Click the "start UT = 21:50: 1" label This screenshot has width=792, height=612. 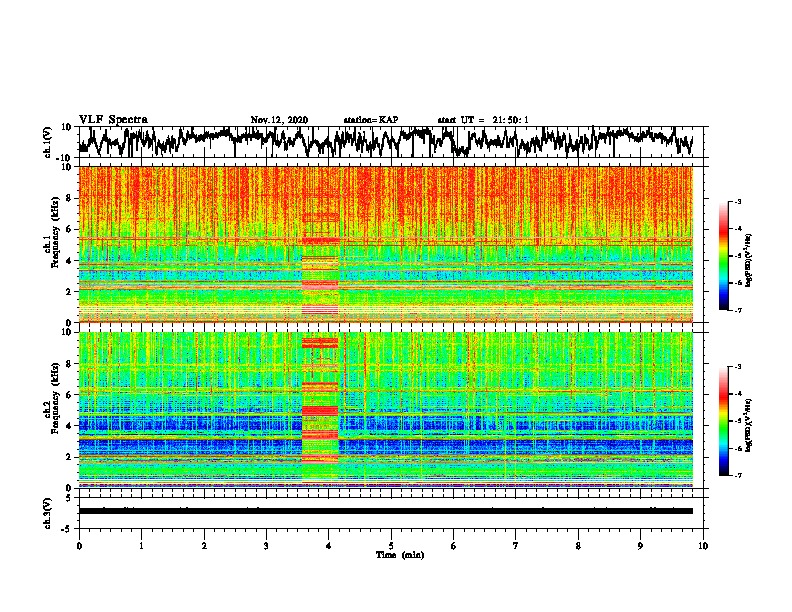pos(483,120)
